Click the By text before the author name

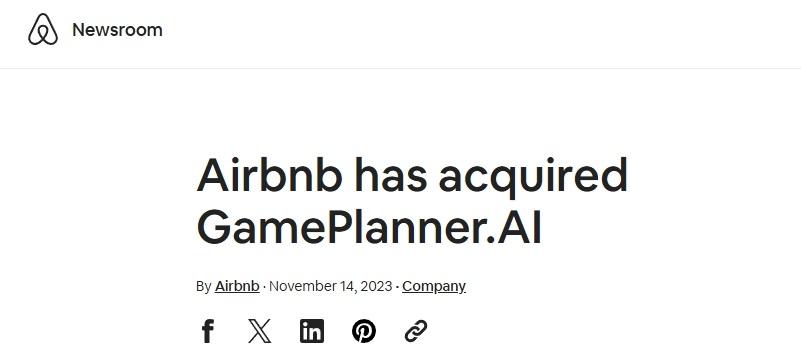pos(203,286)
